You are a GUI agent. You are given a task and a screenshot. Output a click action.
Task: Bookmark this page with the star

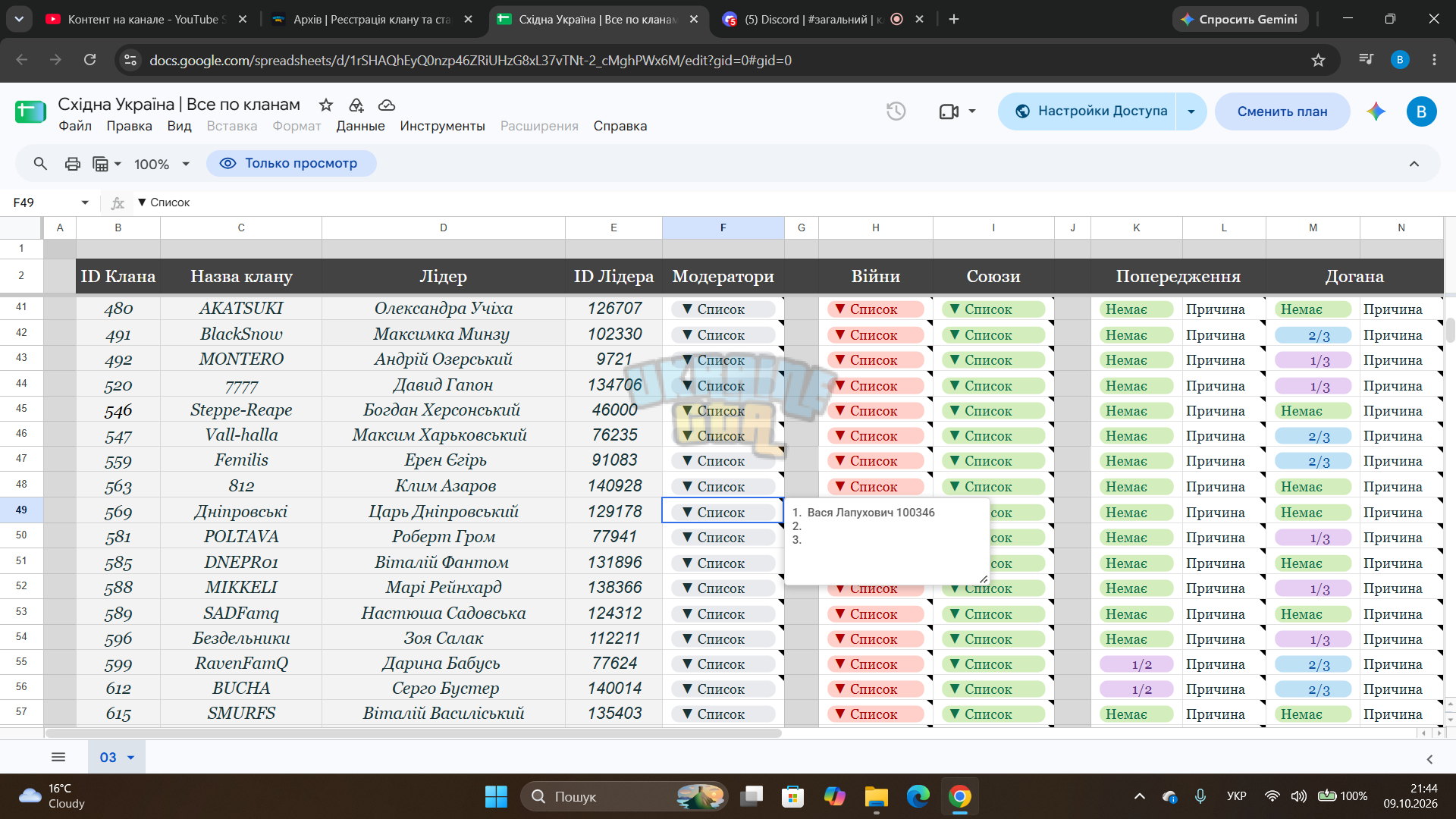point(1318,60)
